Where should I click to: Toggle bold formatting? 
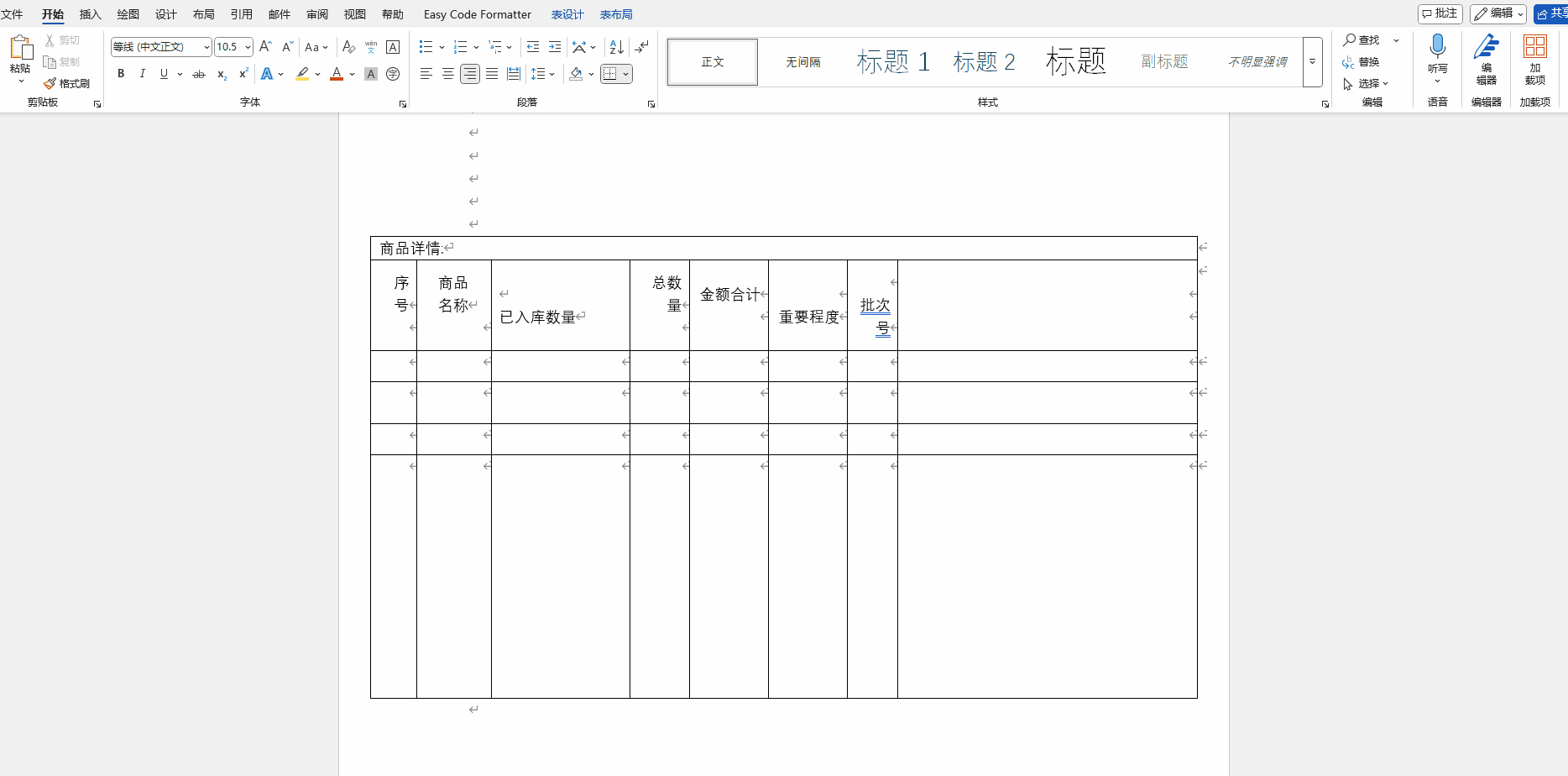(121, 74)
